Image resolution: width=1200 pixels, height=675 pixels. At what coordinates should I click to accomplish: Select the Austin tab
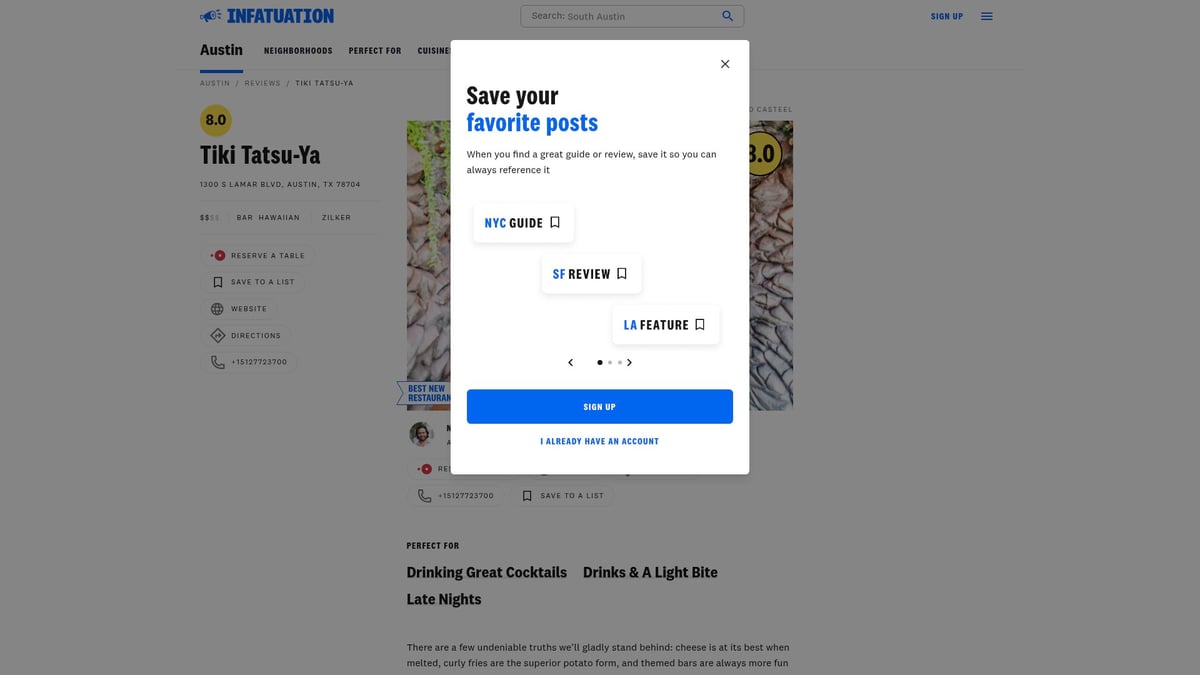click(x=221, y=50)
